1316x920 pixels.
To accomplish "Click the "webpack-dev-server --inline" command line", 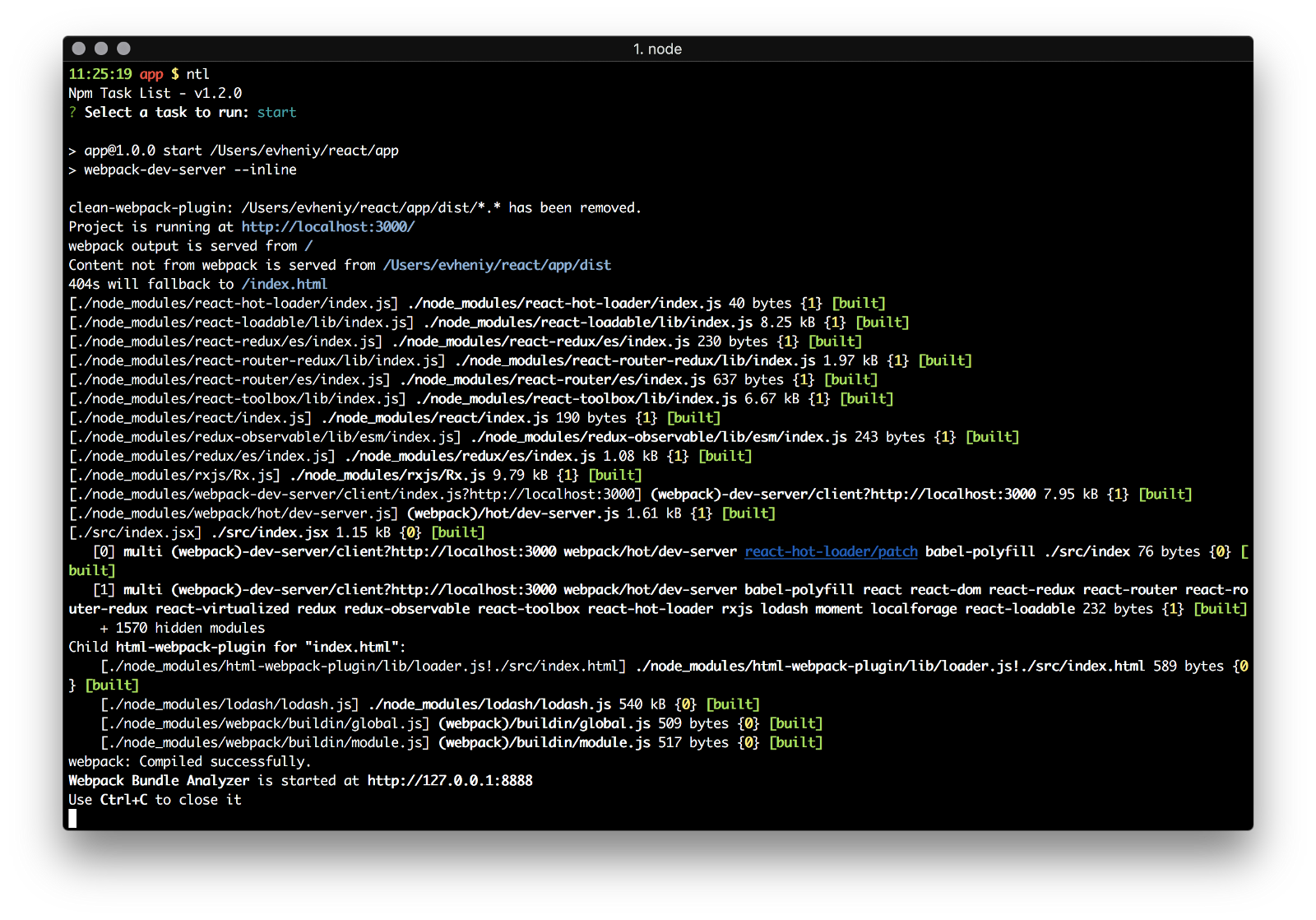I will tap(189, 170).
